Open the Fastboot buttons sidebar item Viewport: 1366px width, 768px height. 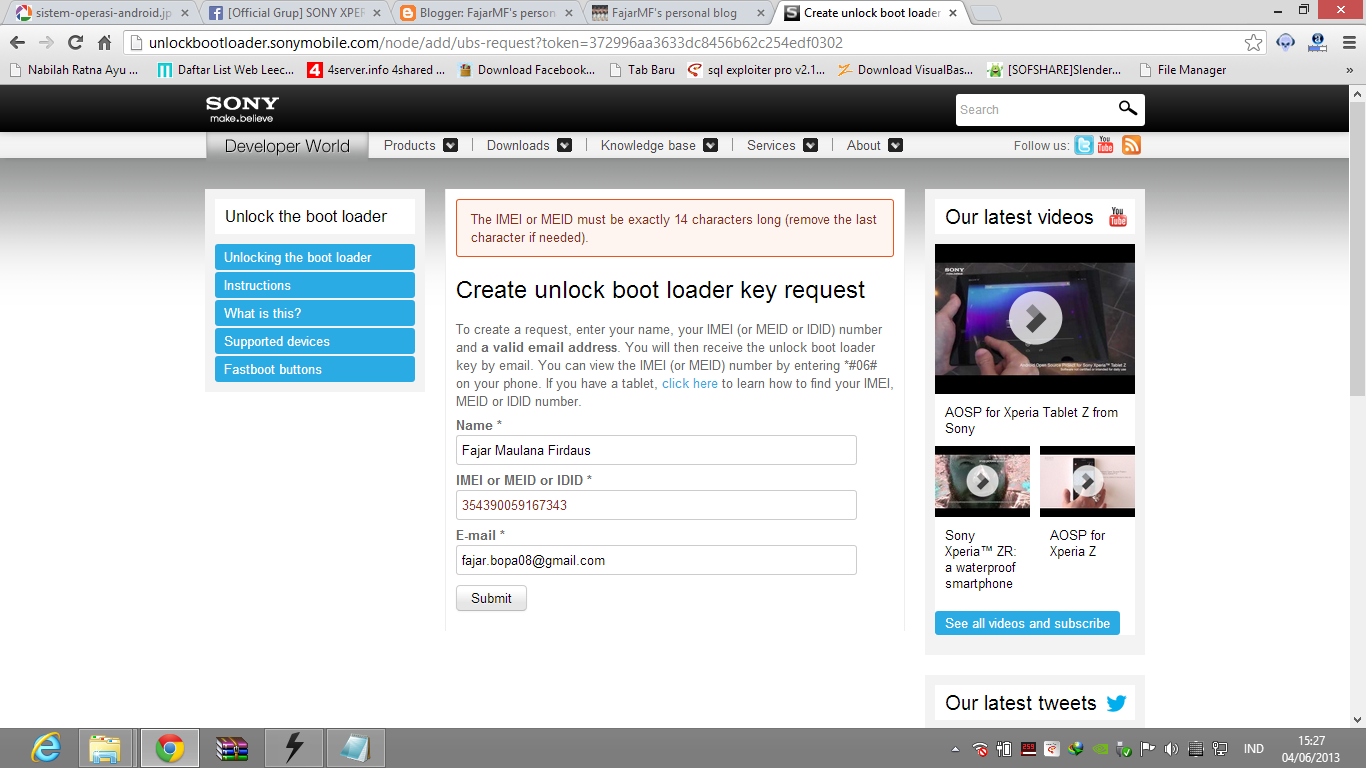(x=315, y=369)
